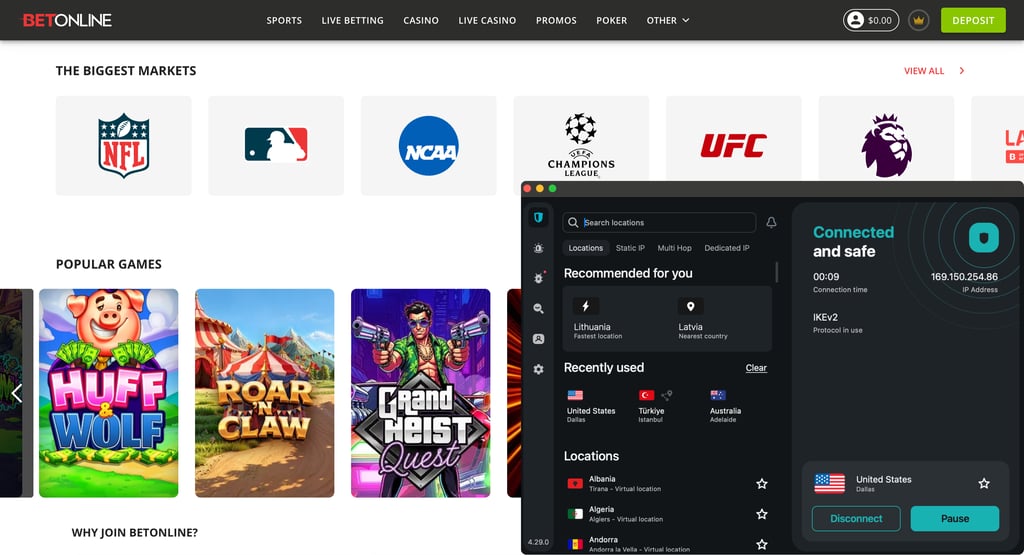This screenshot has width=1024, height=555.
Task: Open the LIVE CASINO page
Action: 487,20
